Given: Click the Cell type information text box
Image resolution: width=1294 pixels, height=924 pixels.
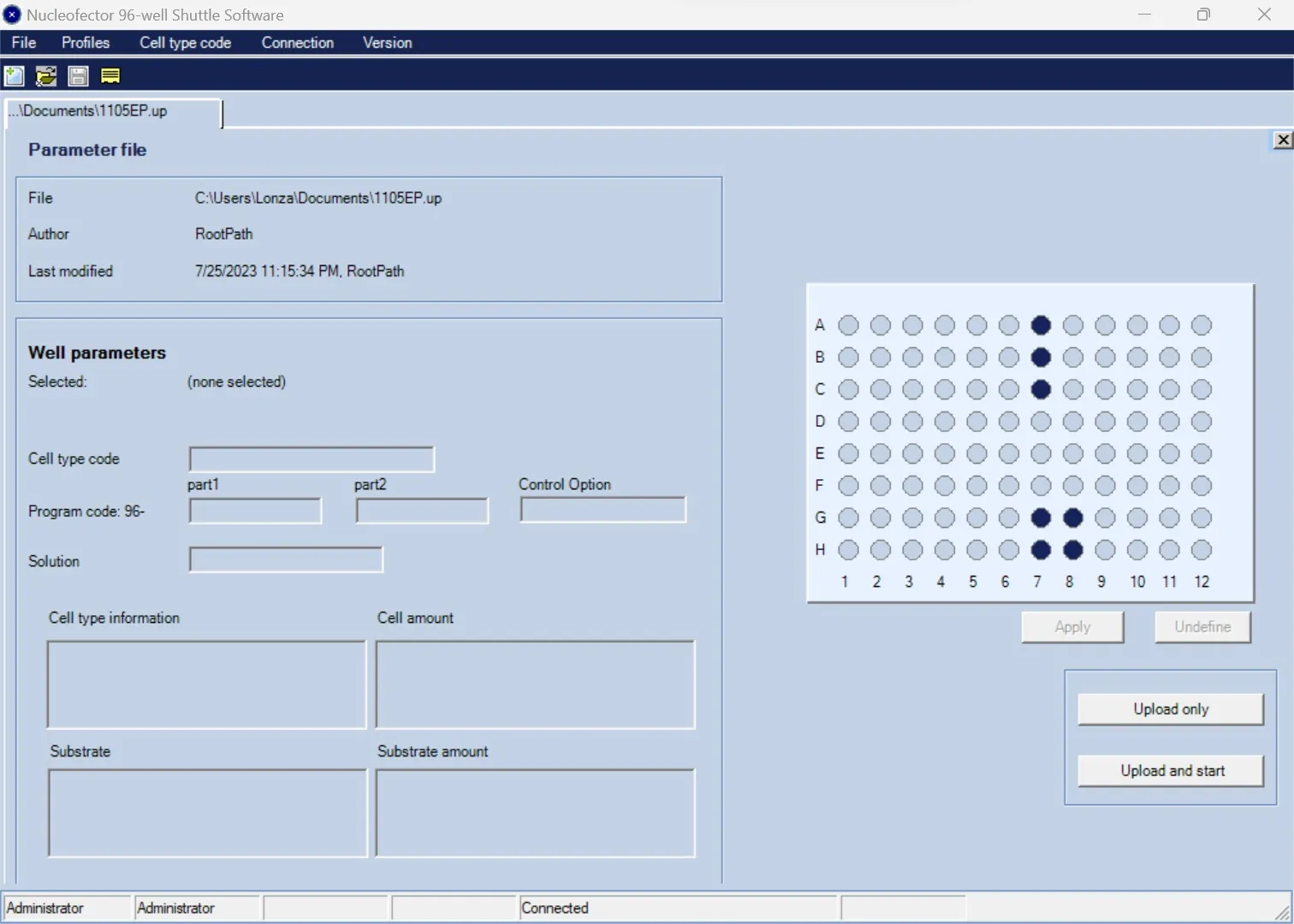Looking at the screenshot, I should [206, 684].
